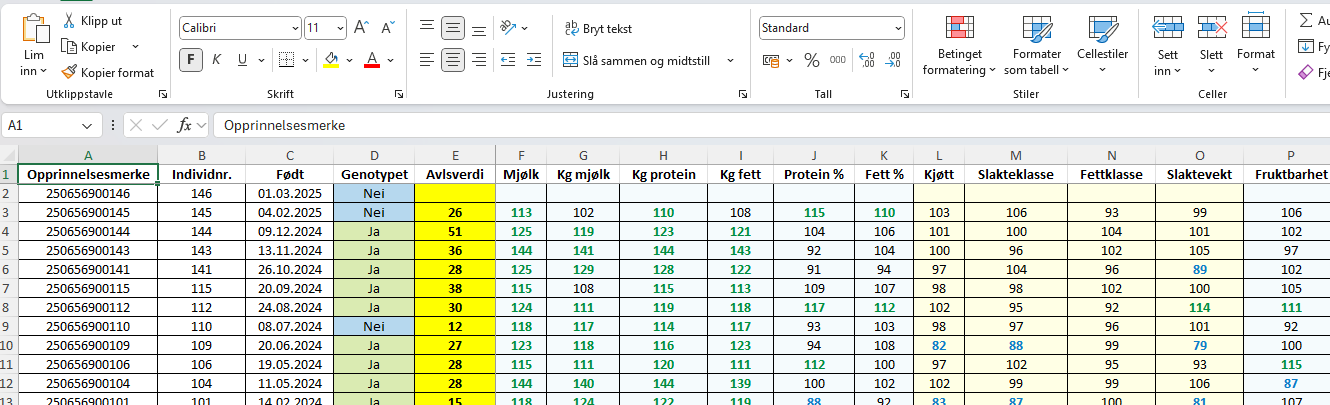1330x405 pixels.
Task: Select cell 250656900144
Action: click(x=88, y=231)
